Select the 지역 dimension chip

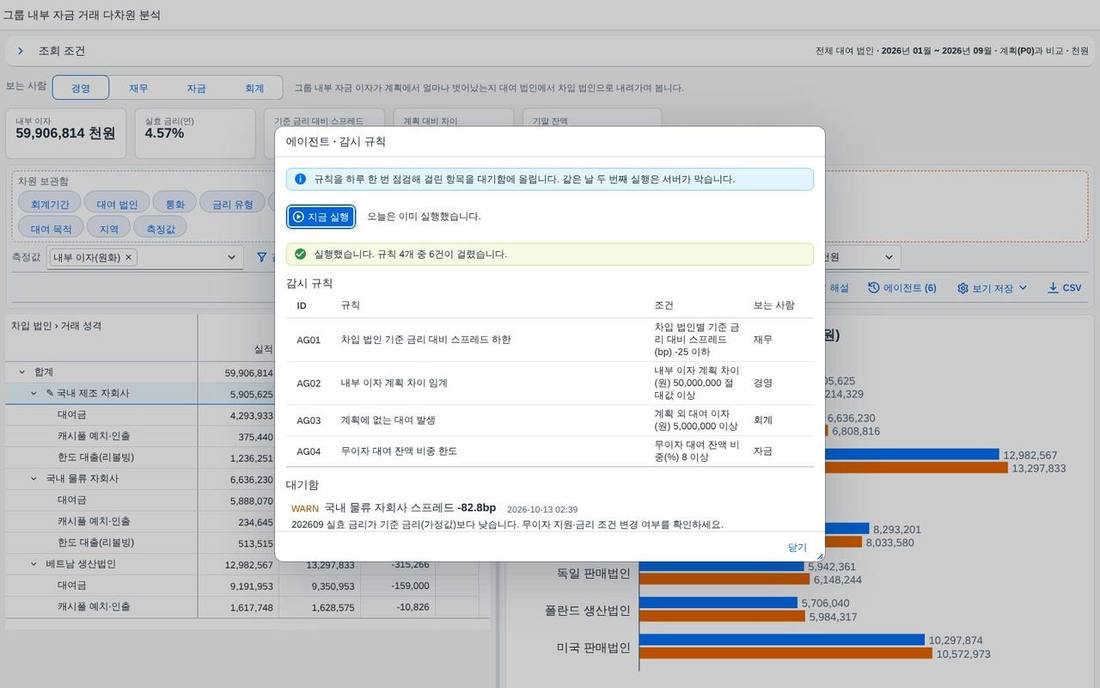point(109,229)
